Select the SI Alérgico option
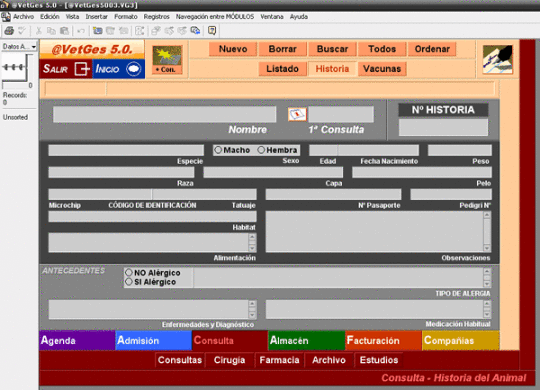540x390 pixels. coord(129,282)
